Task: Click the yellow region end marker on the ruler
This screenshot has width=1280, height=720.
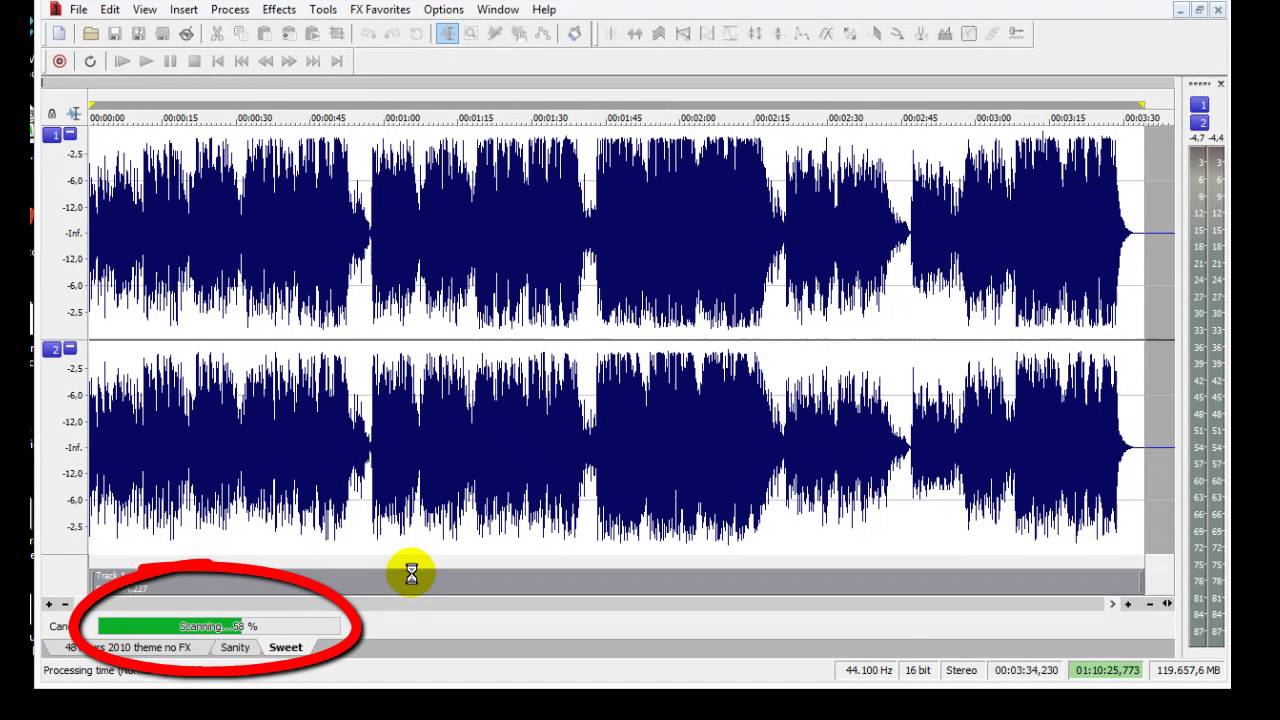Action: [x=1141, y=105]
